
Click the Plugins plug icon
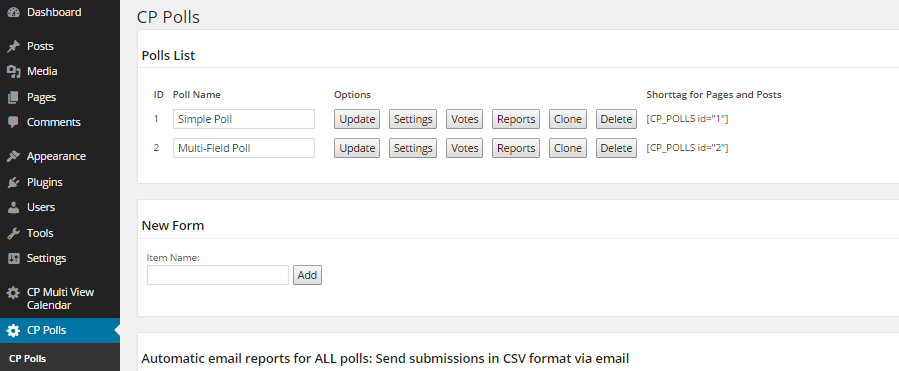point(13,182)
